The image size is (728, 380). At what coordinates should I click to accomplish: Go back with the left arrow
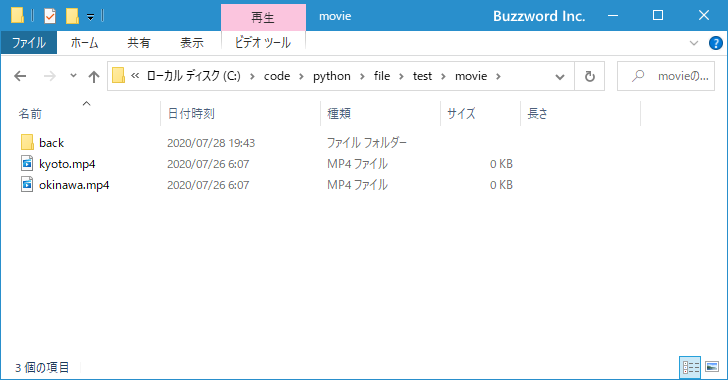[20, 76]
